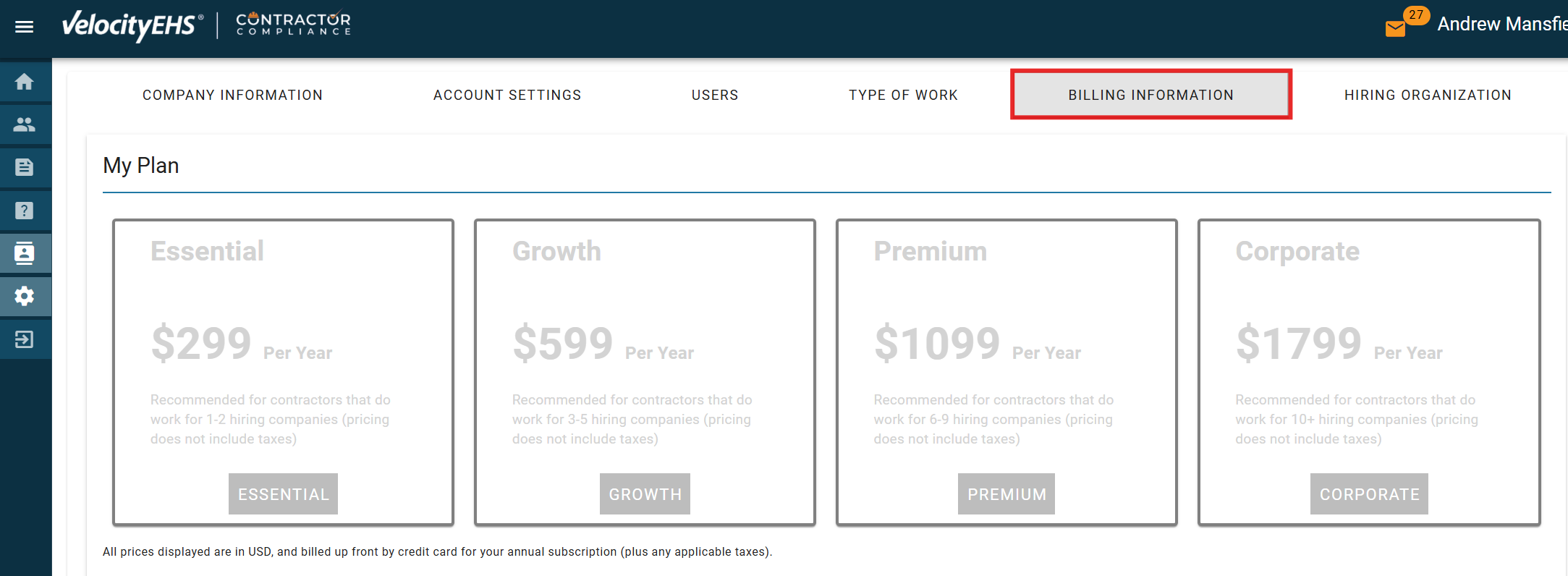The height and width of the screenshot is (576, 1568).
Task: Click the logout exit sidebar icon
Action: (x=25, y=339)
